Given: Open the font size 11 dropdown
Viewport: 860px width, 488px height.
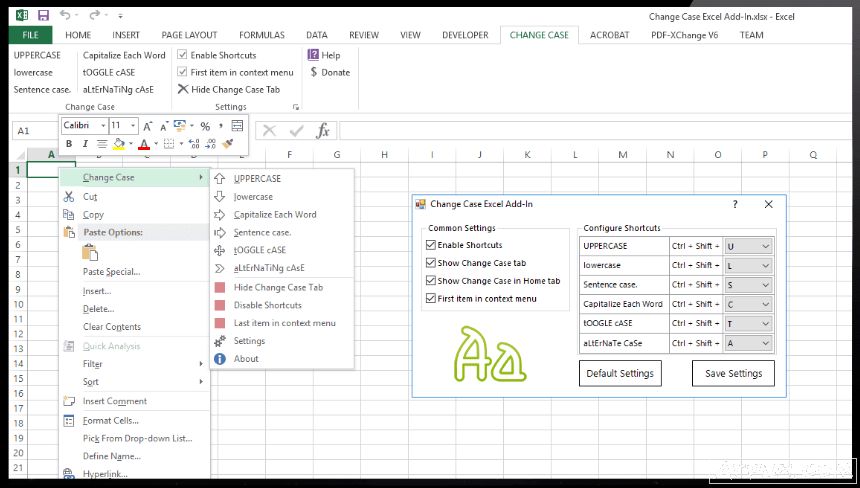Looking at the screenshot, I should [133, 126].
